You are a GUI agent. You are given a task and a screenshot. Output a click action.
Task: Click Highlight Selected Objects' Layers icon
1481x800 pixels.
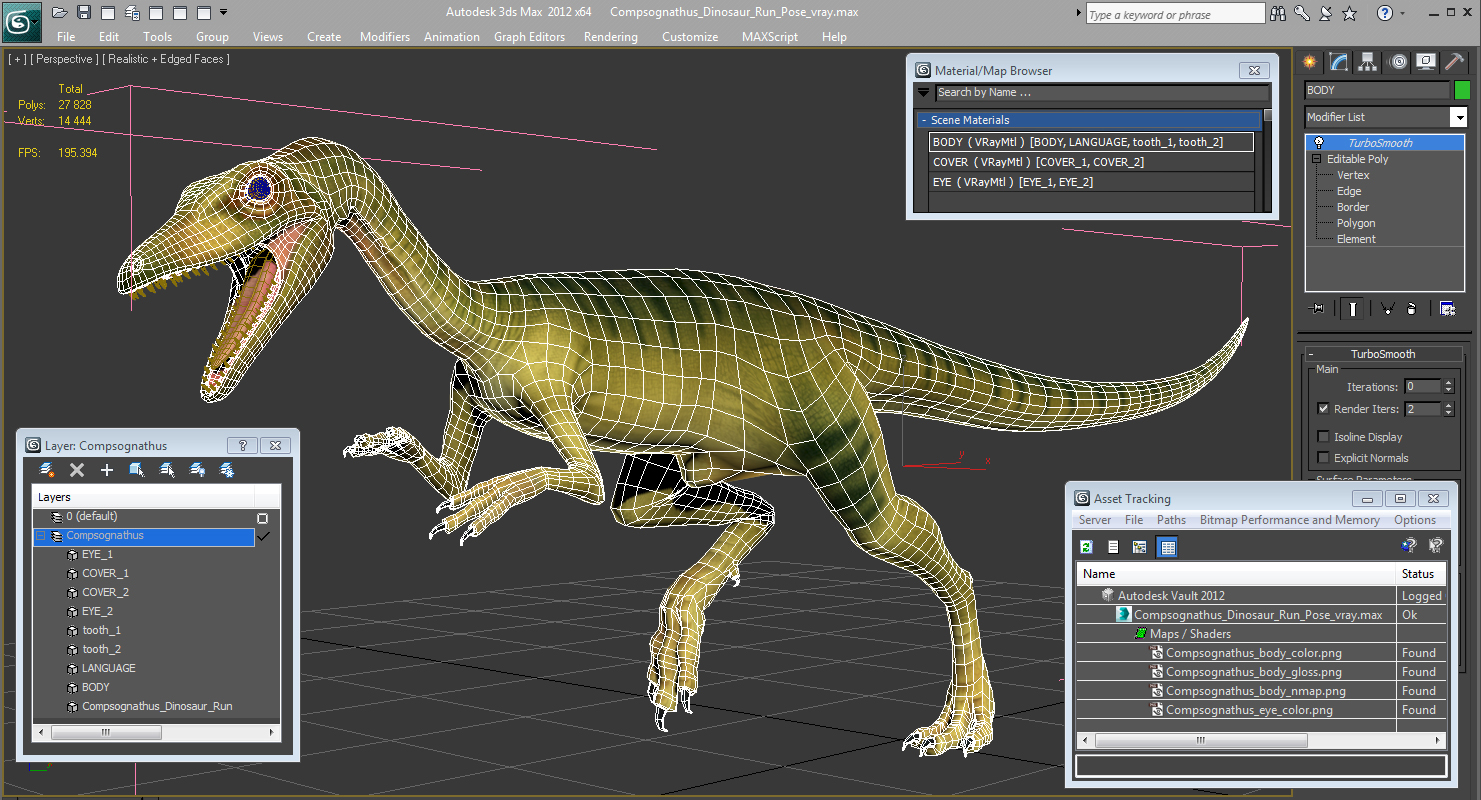[x=167, y=470]
